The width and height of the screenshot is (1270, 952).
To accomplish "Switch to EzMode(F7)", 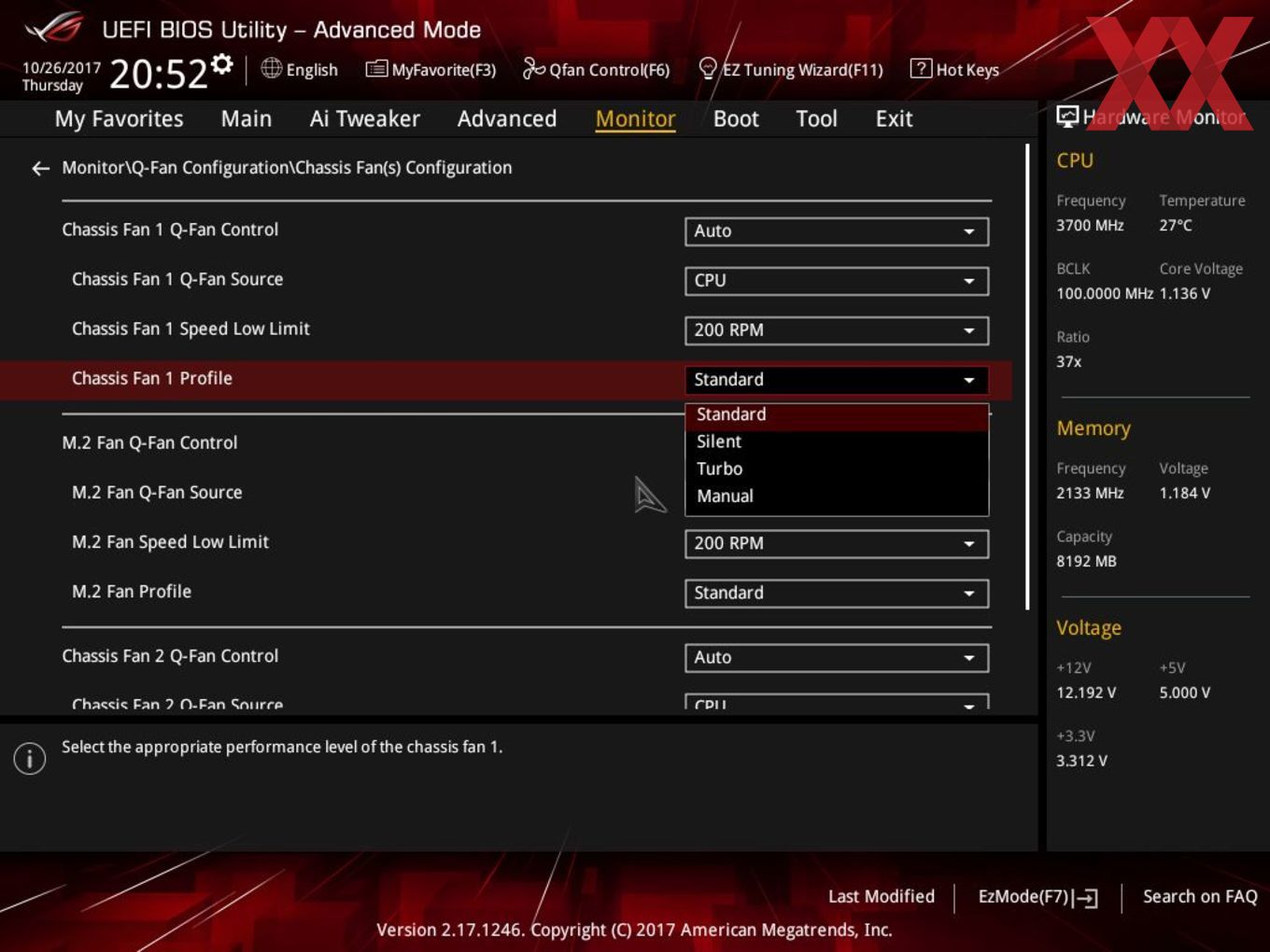I will [1037, 897].
